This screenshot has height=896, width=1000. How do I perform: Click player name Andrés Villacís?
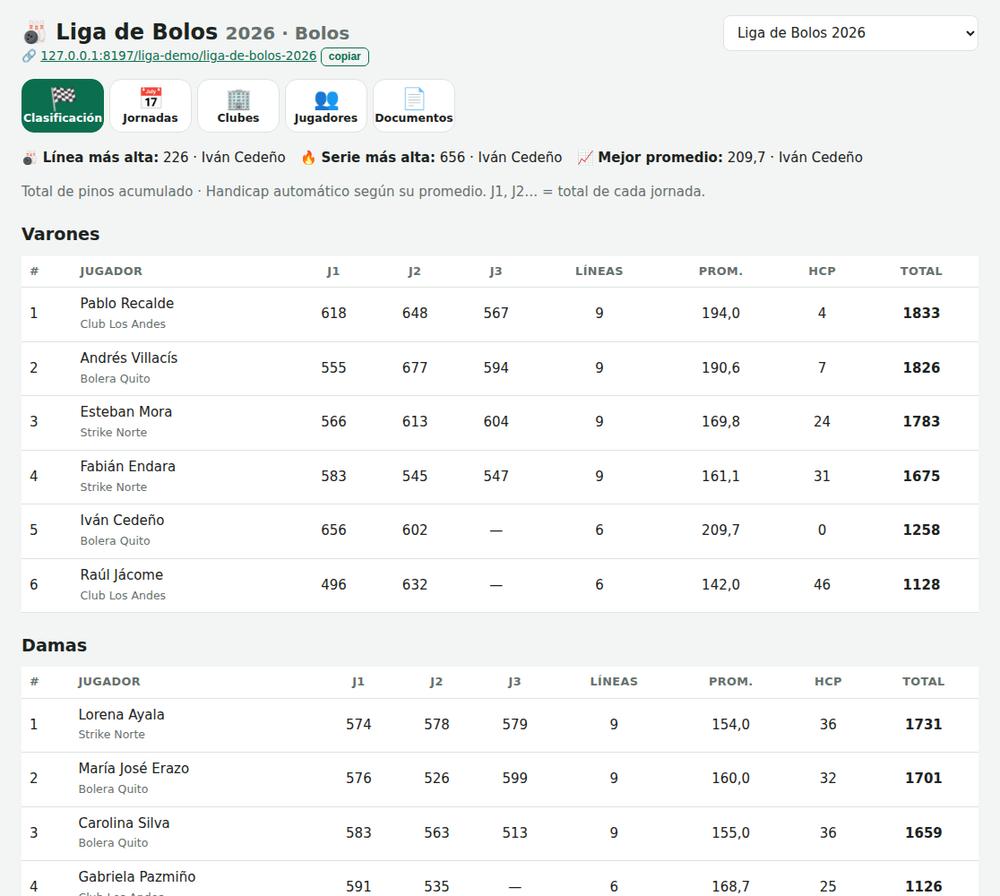pyautogui.click(x=129, y=358)
